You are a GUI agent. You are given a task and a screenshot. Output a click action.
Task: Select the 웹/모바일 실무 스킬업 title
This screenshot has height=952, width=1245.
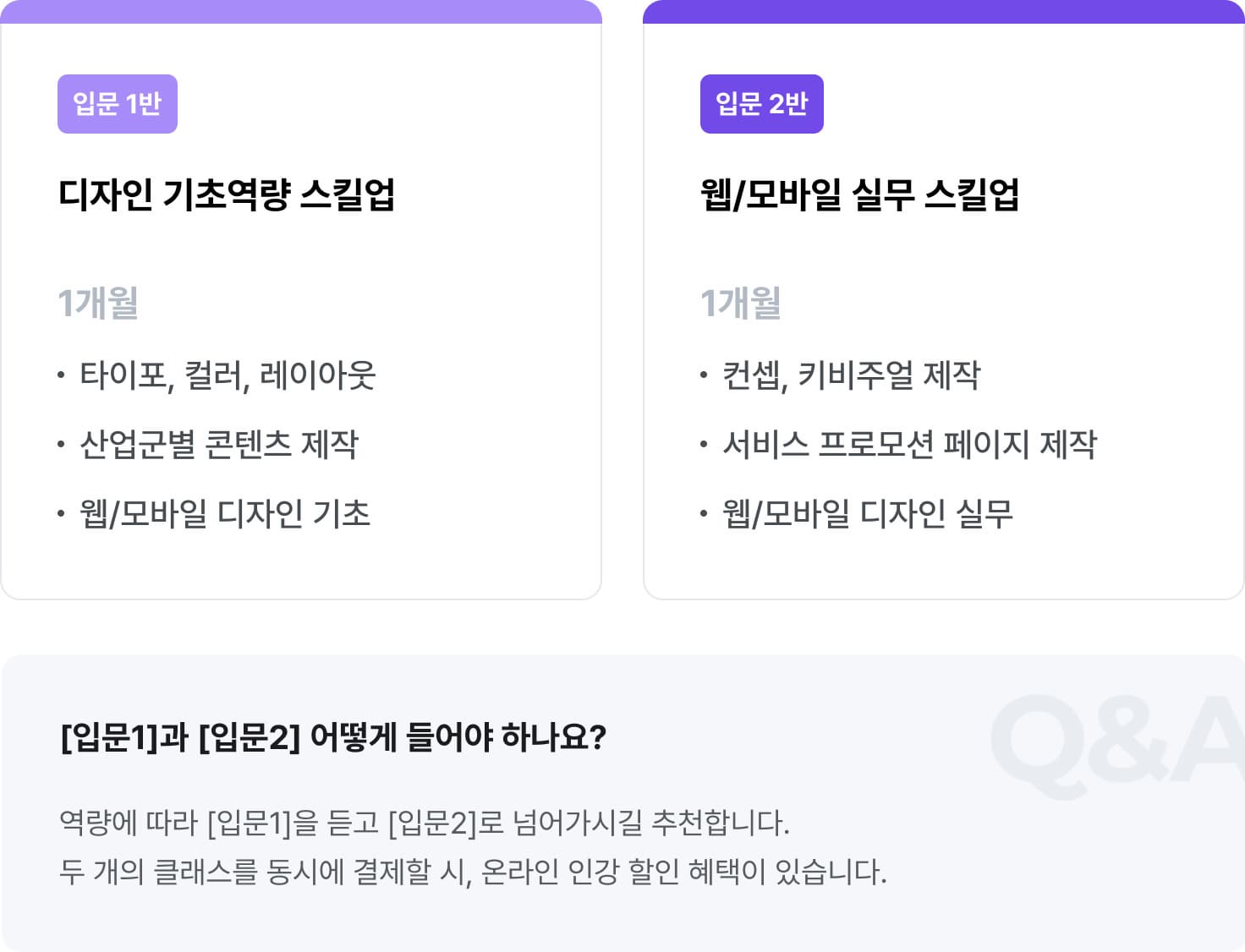point(859,194)
